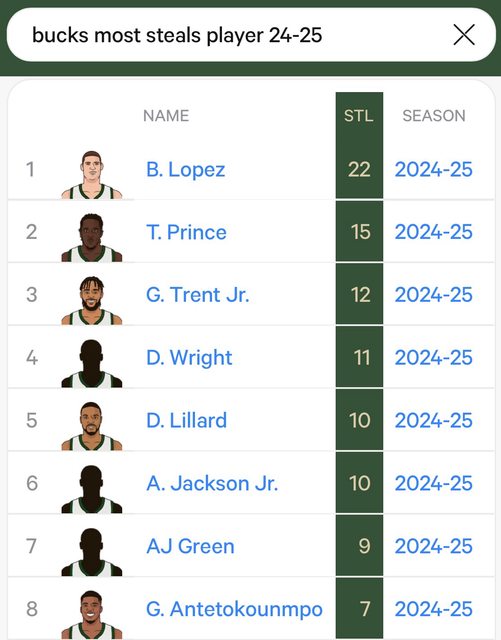Open G. Antetokounmpo player portrait
The height and width of the screenshot is (640, 501).
coord(92,615)
